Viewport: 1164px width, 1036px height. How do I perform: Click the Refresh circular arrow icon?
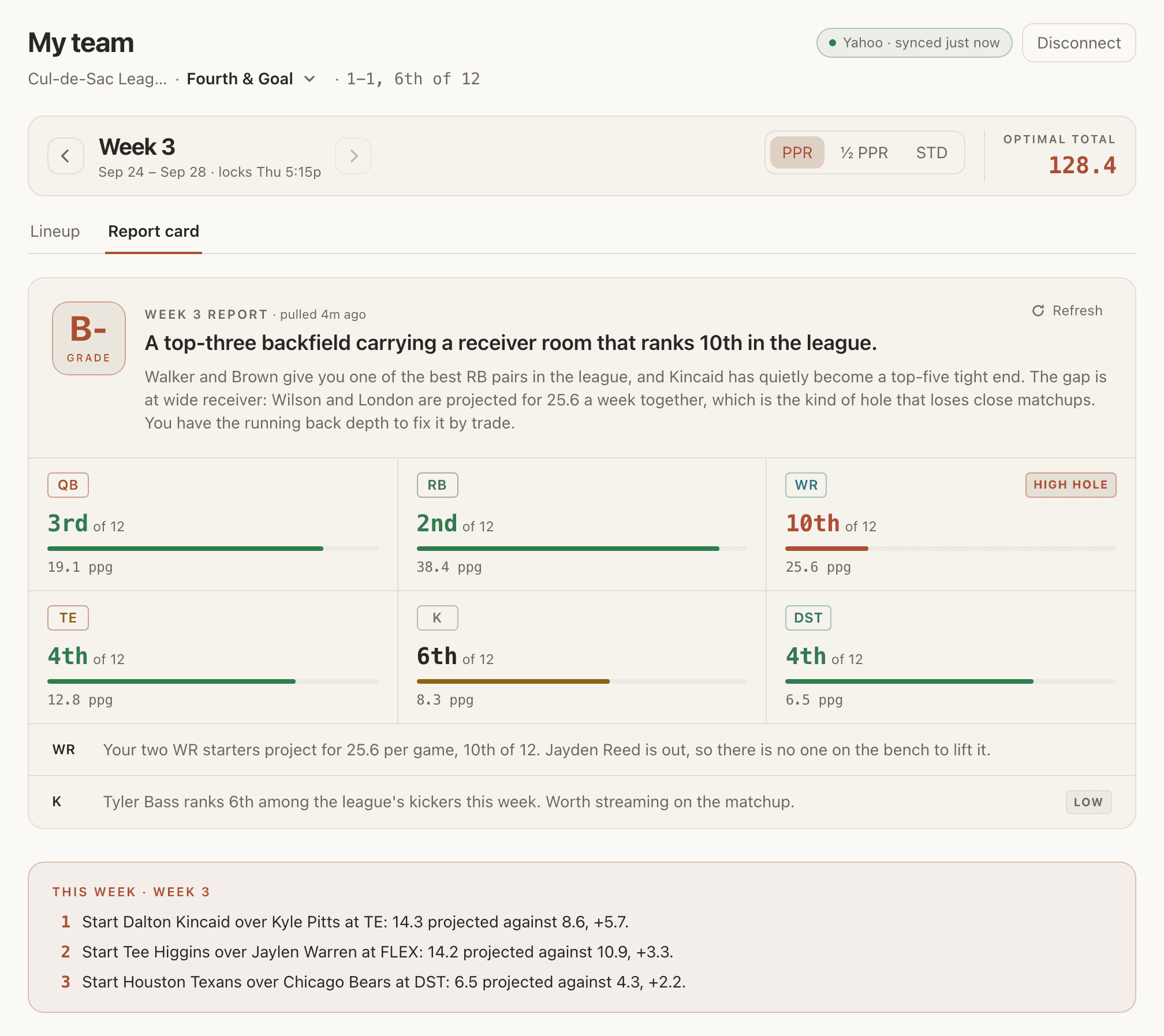[x=1038, y=311]
